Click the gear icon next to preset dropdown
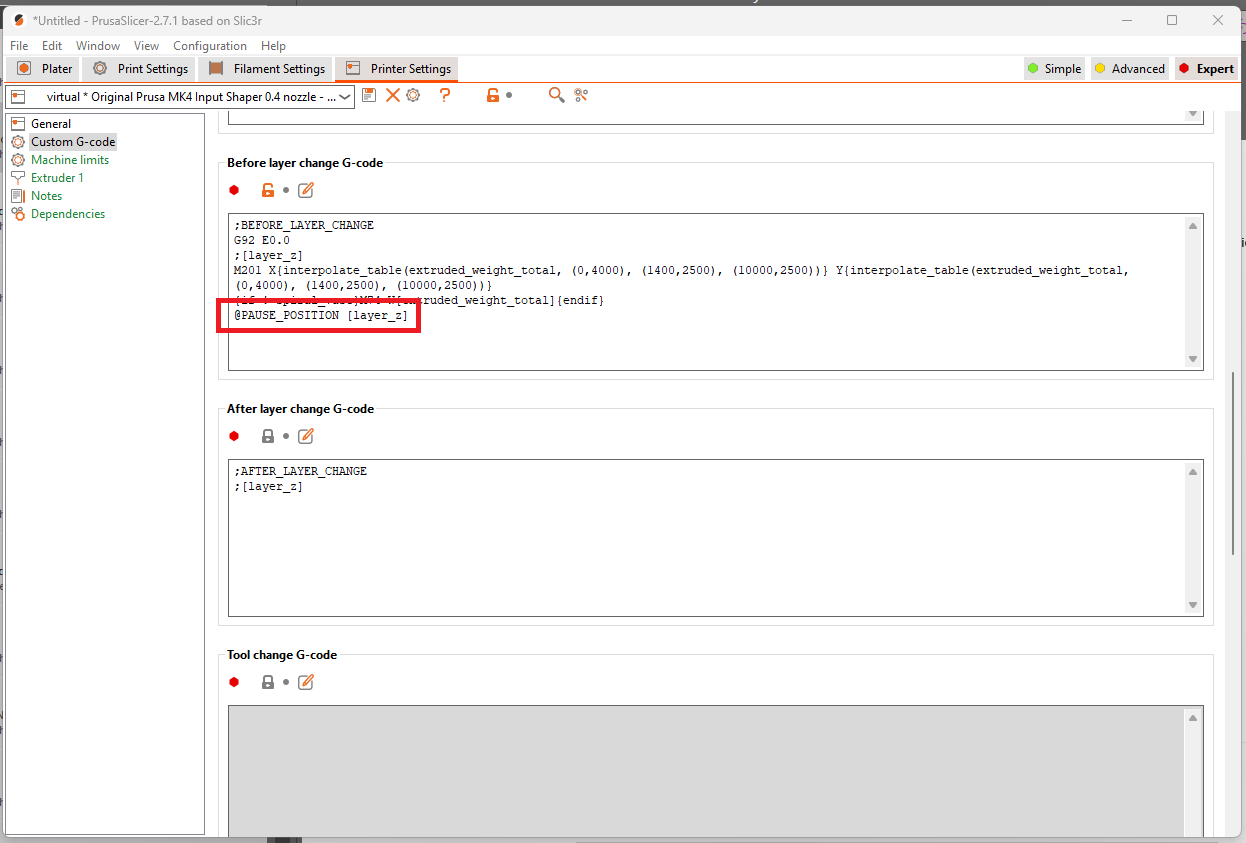1246x843 pixels. point(413,95)
